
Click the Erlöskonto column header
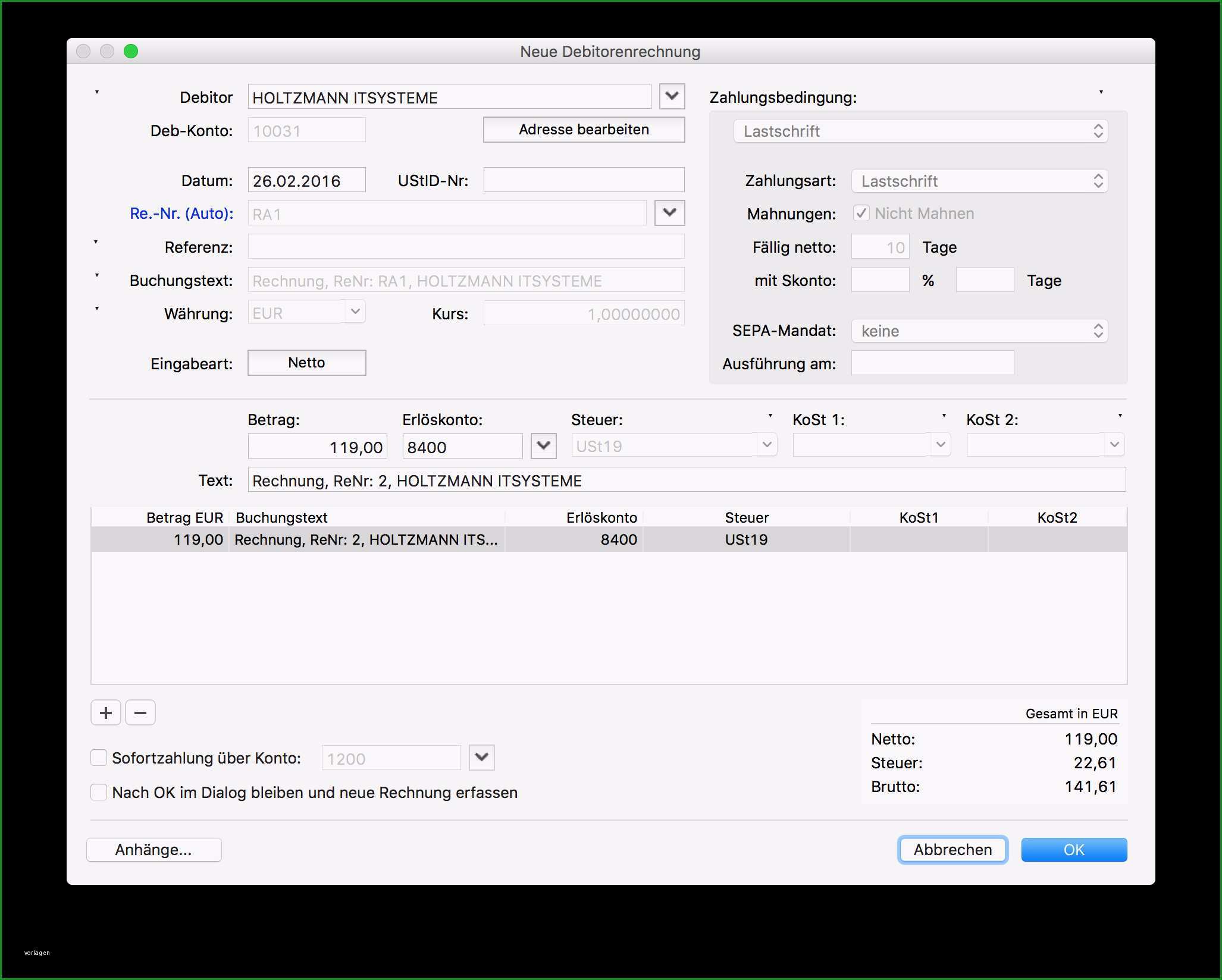pyautogui.click(x=574, y=517)
